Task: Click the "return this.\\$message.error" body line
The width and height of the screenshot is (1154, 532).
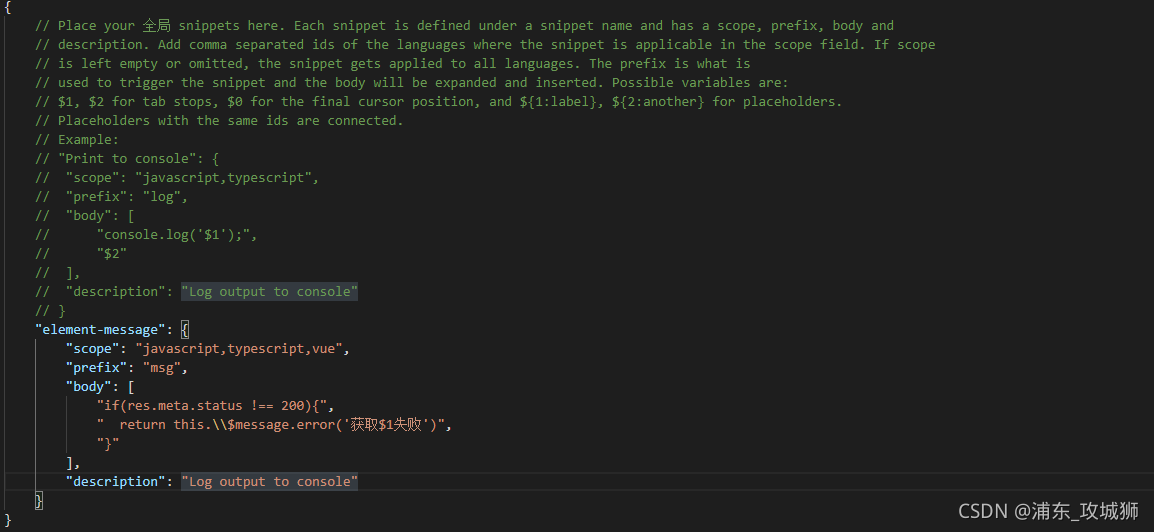Action: coord(273,425)
